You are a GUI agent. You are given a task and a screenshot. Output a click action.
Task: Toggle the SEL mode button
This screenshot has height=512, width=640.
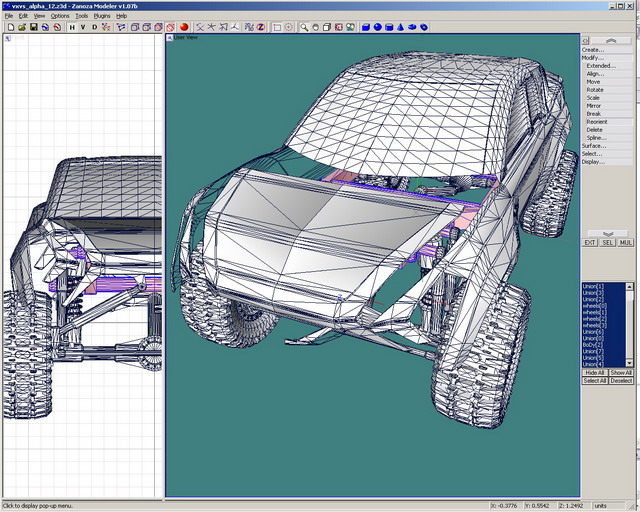[608, 242]
